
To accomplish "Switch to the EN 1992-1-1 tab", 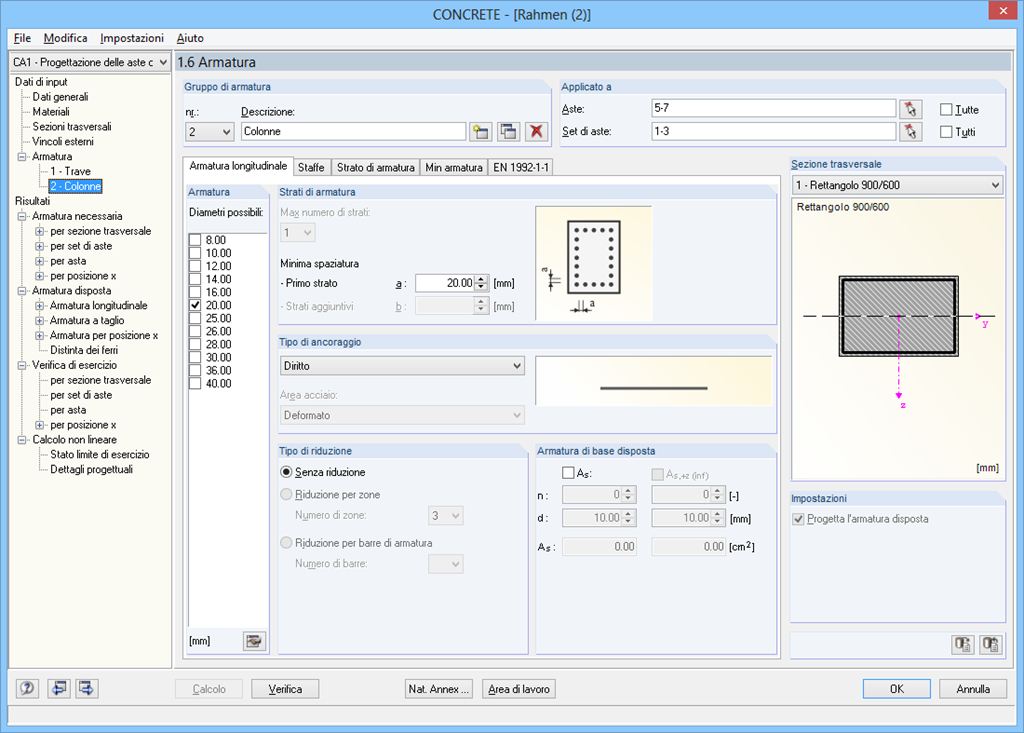I will pos(520,167).
